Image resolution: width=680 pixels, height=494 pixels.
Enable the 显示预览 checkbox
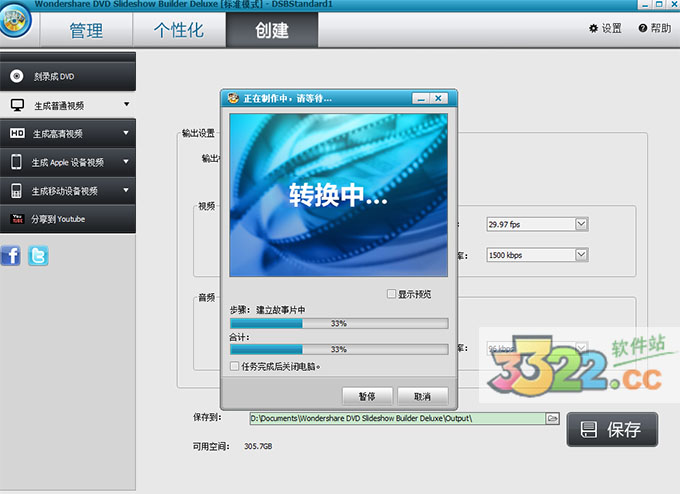point(391,294)
